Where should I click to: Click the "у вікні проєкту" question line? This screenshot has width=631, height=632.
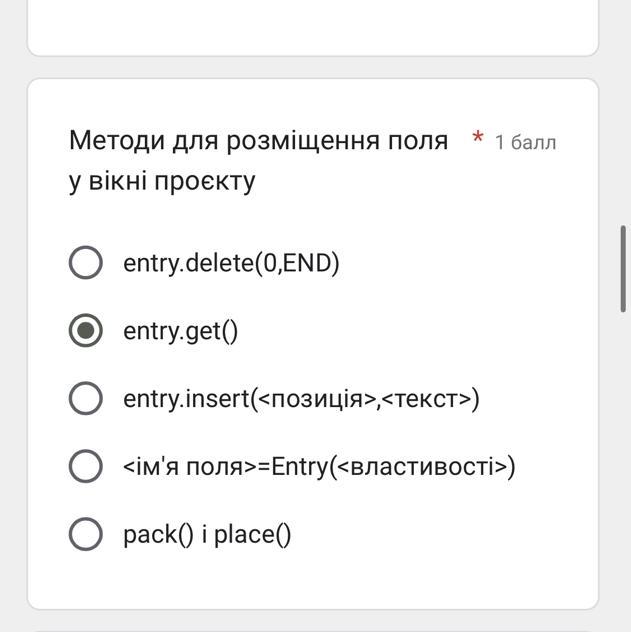pos(162,181)
